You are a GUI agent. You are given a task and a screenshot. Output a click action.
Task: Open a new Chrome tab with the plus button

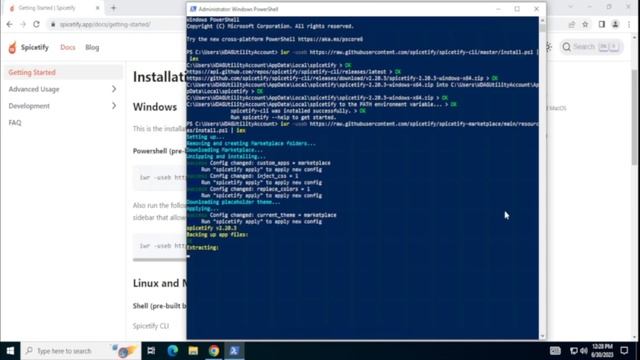[113, 8]
